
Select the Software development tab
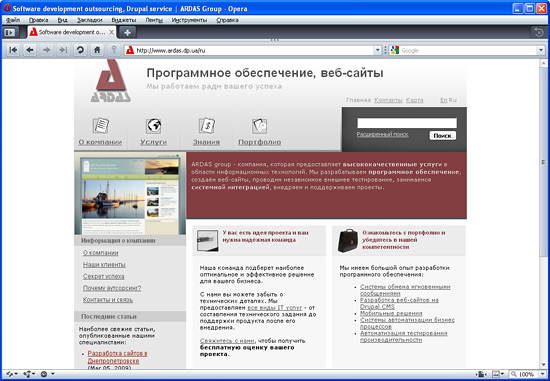pyautogui.click(x=72, y=32)
